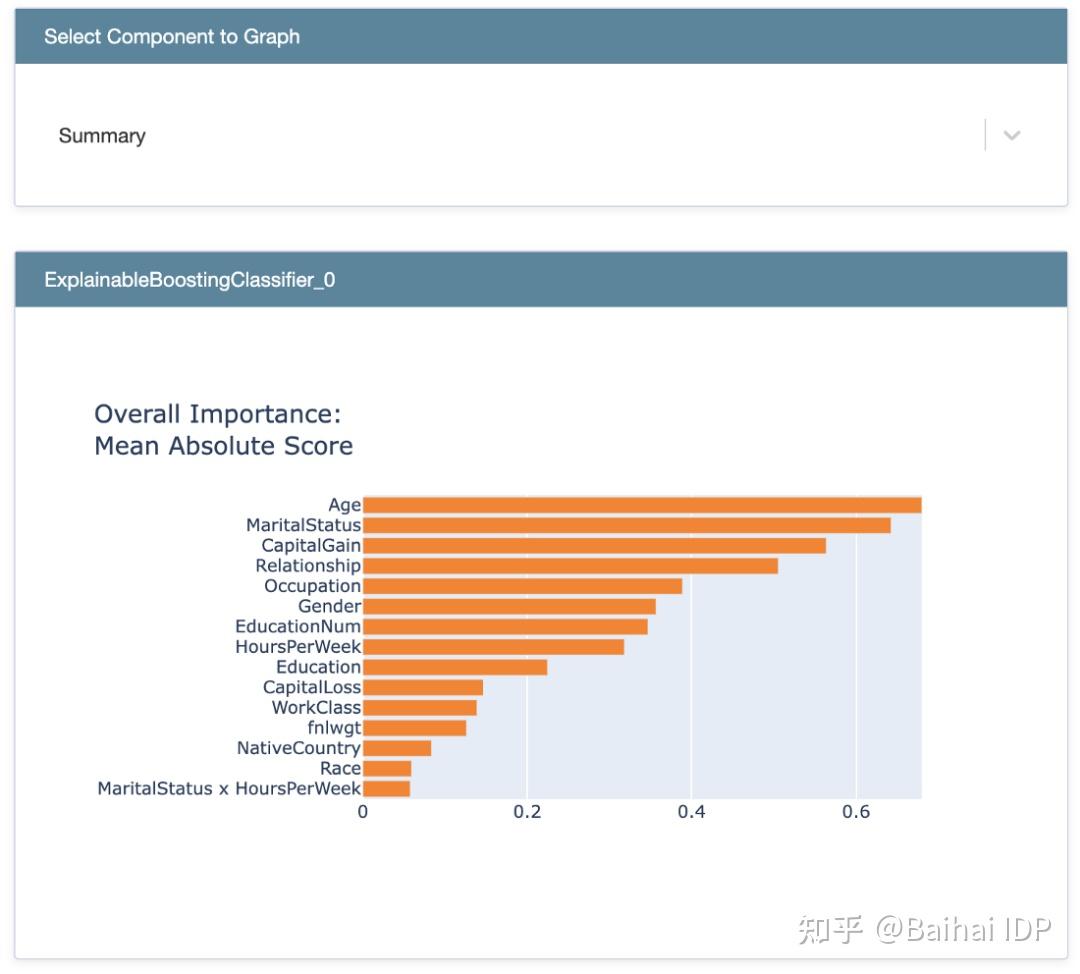1080x974 pixels.
Task: Expand the component dropdown chevron
Action: [x=1011, y=135]
